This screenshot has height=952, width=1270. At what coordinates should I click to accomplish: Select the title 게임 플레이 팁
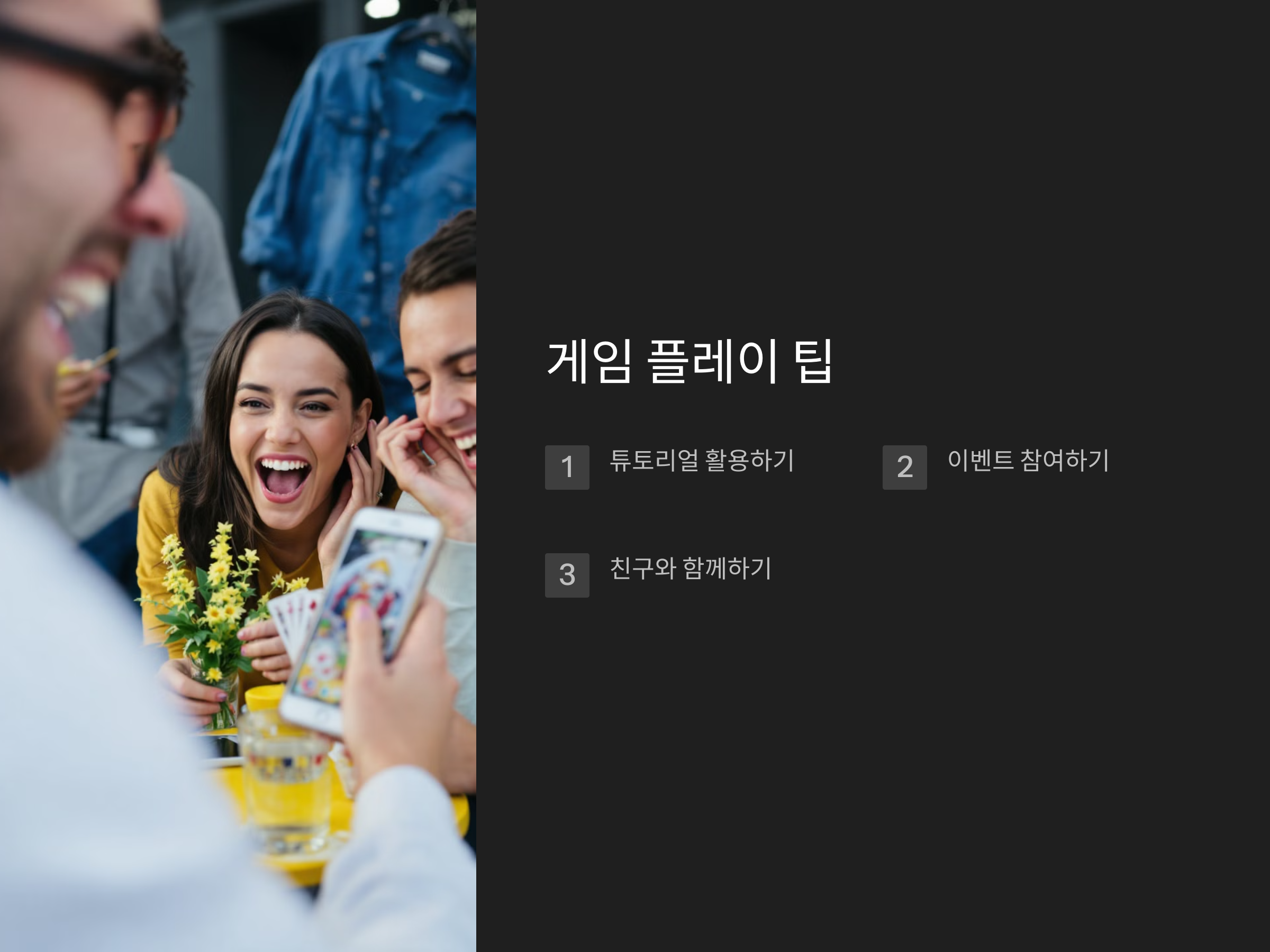(689, 362)
